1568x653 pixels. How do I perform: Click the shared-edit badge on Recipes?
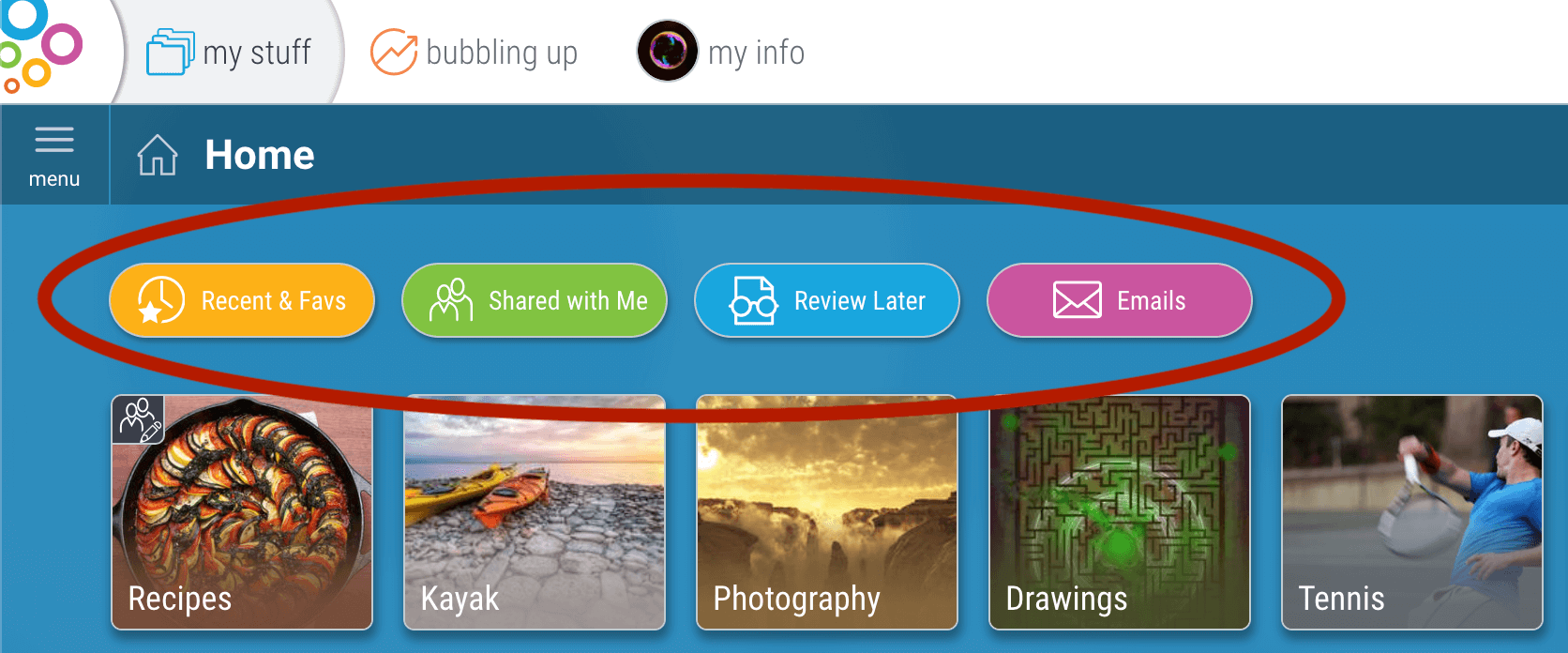(139, 419)
